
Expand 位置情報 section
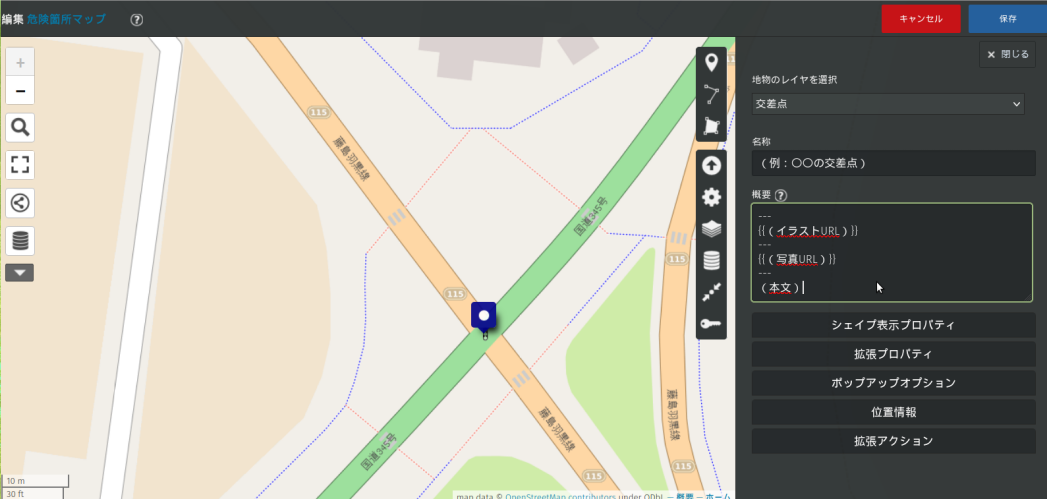(x=893, y=412)
